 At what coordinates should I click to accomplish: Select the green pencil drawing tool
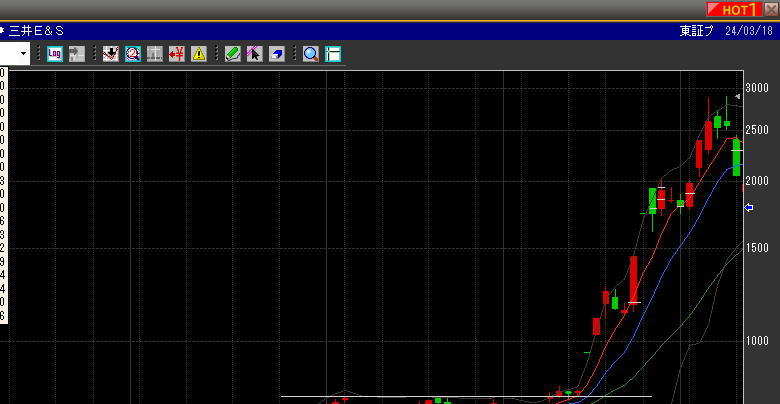coord(232,53)
